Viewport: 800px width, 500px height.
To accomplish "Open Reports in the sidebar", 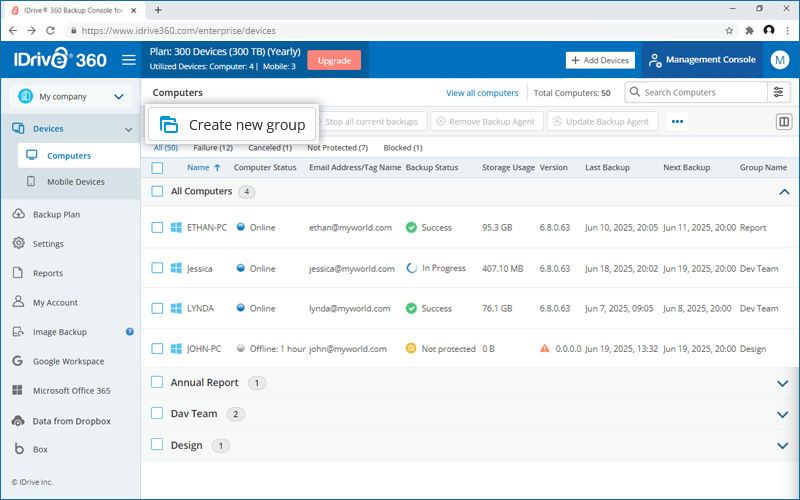I will point(48,273).
